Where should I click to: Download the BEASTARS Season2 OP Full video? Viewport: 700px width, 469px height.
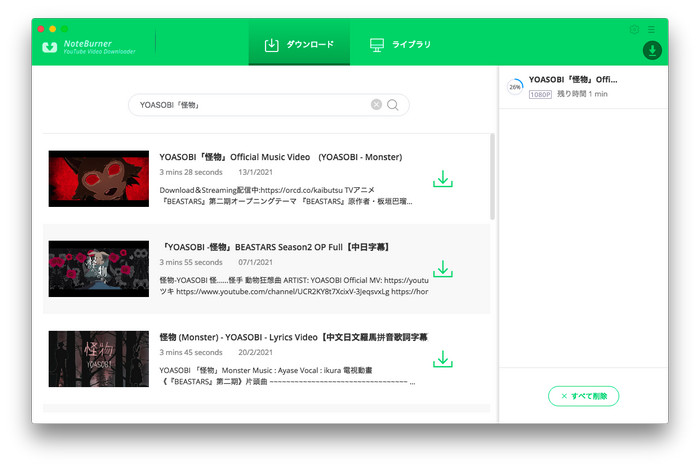pos(442,269)
